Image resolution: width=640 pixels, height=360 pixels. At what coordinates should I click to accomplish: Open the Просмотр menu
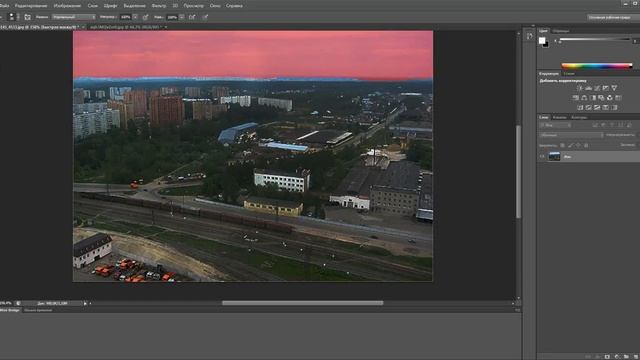coord(193,6)
